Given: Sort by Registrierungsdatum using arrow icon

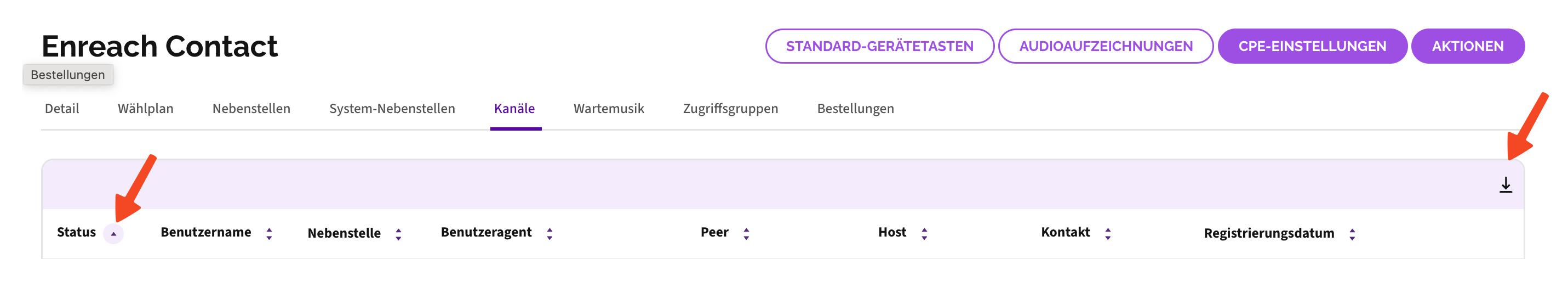Looking at the screenshot, I should coord(1351,234).
